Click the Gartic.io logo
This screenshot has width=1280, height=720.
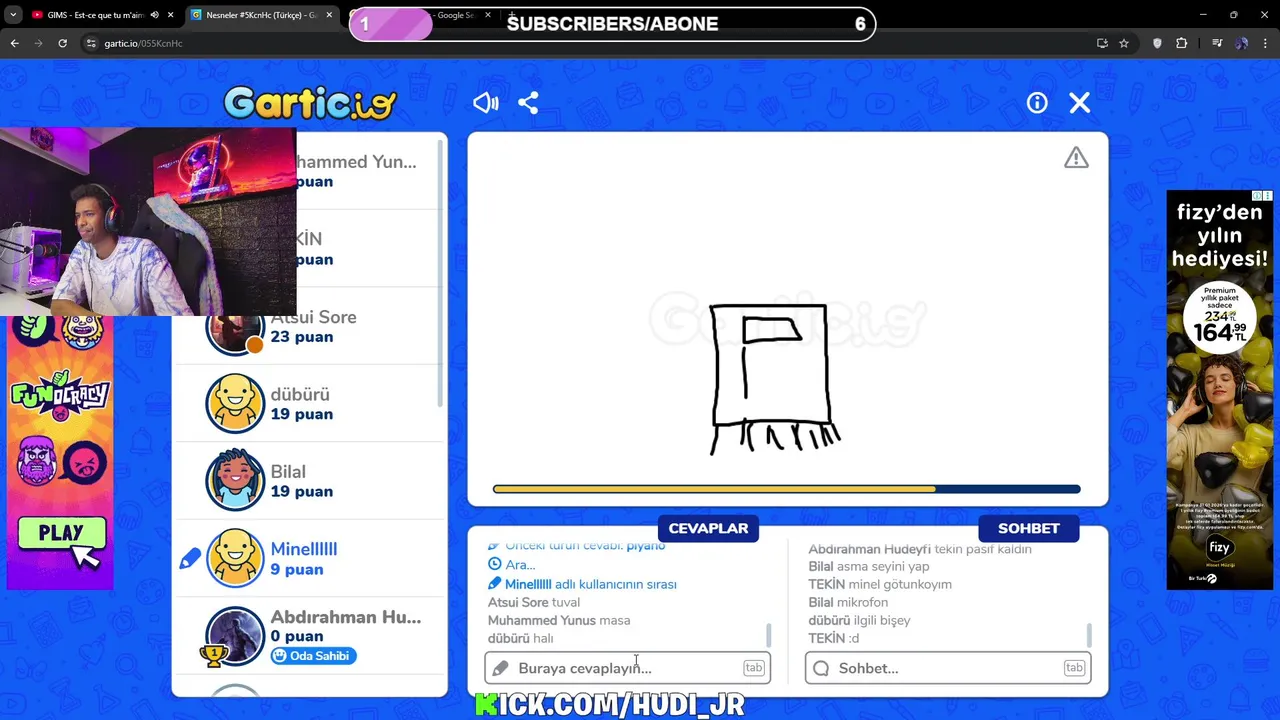pos(310,103)
